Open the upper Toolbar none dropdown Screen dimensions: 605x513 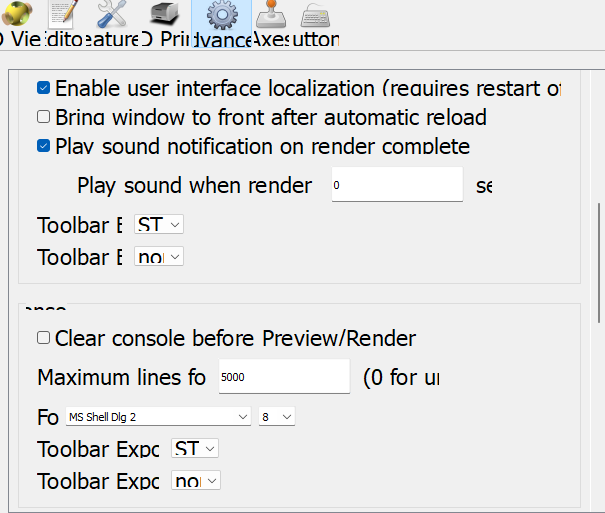159,257
